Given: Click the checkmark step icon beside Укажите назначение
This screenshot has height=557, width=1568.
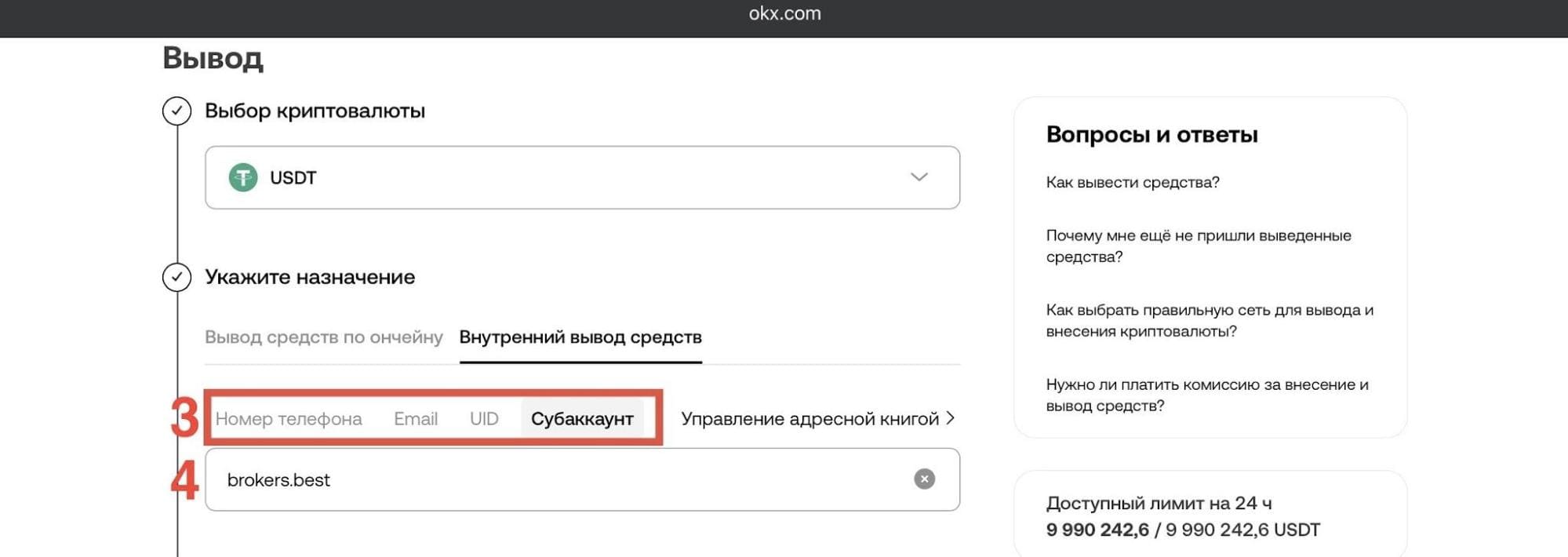Looking at the screenshot, I should coord(176,277).
